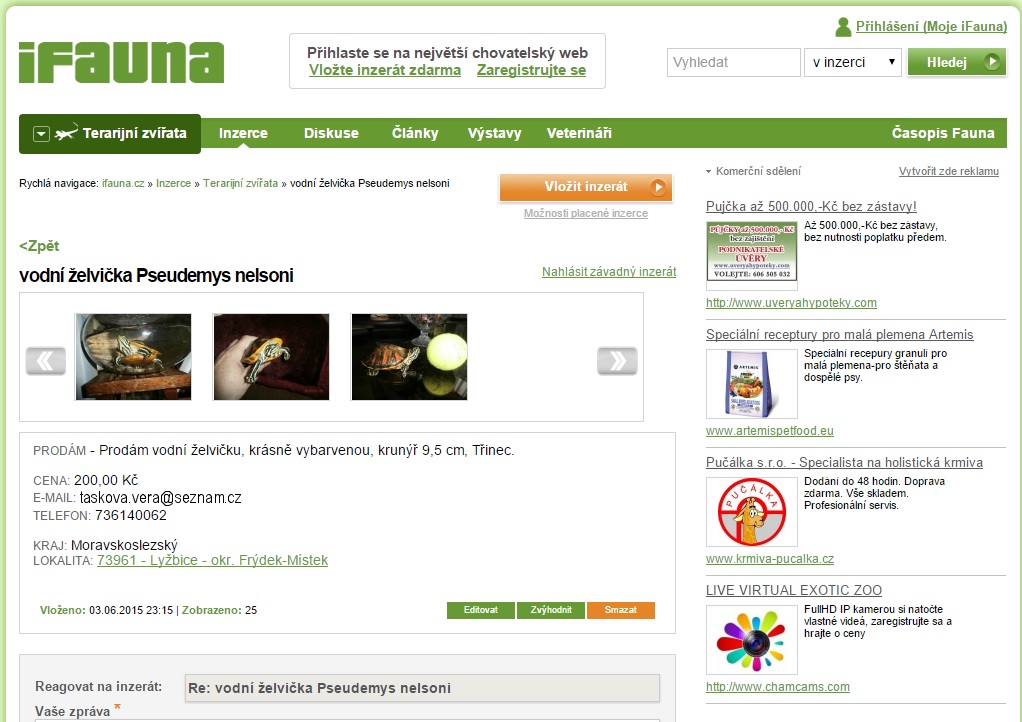The height and width of the screenshot is (722, 1022).
Task: Click the loan advertisement banner image
Action: pos(752,251)
